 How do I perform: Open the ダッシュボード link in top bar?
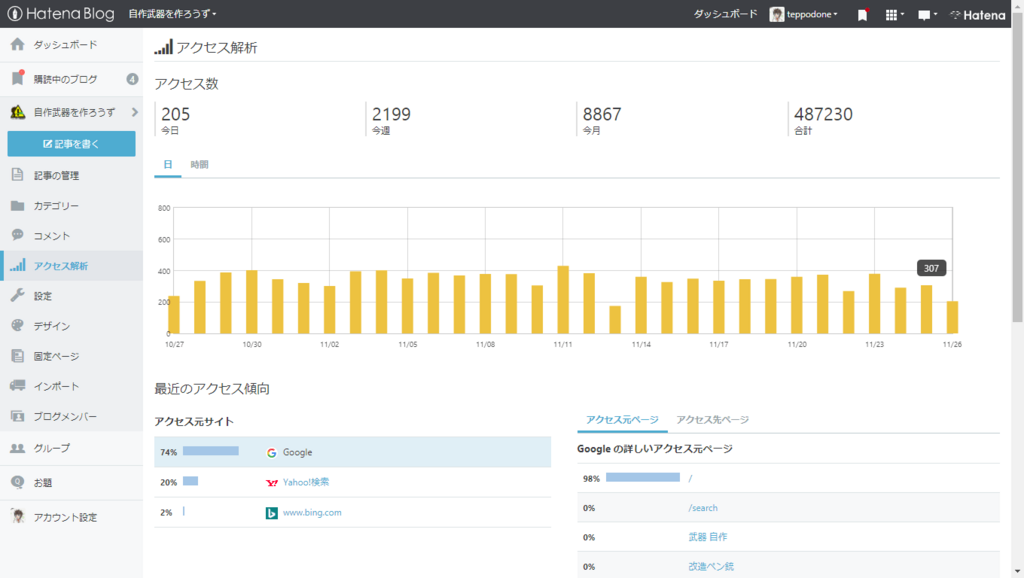point(726,14)
